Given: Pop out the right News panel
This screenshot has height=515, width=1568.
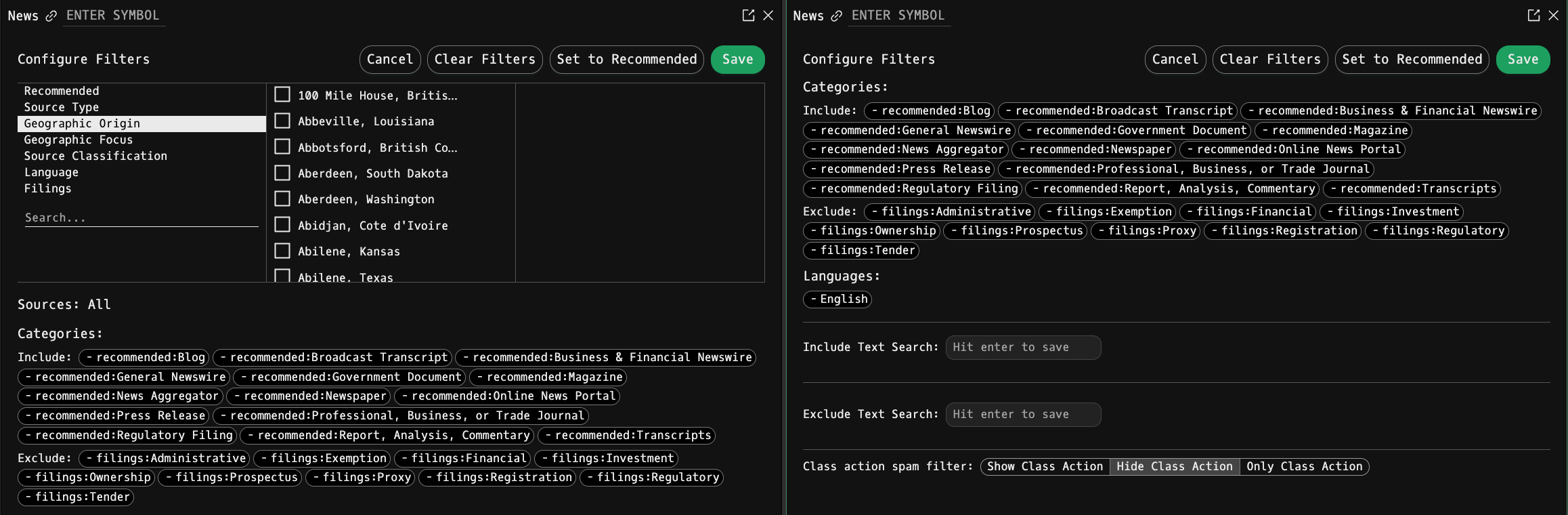Looking at the screenshot, I should click(x=1533, y=15).
